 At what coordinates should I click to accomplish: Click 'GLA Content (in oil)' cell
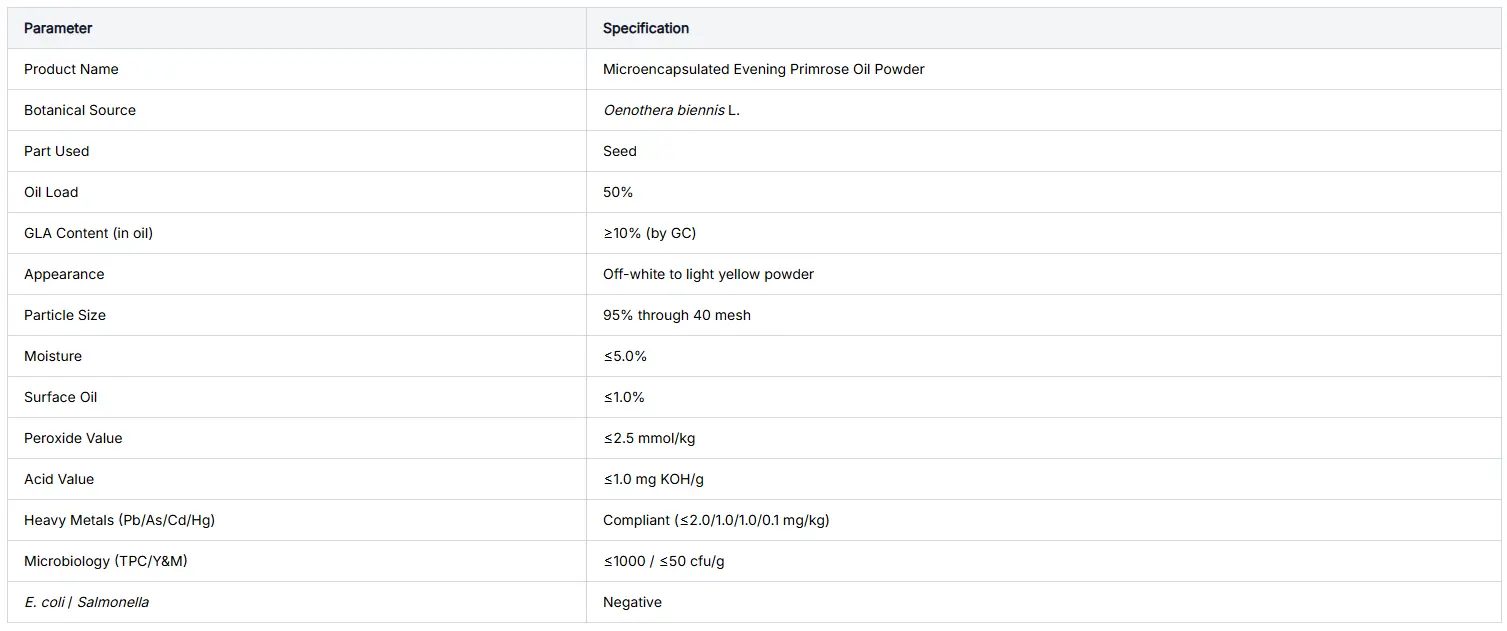tap(297, 233)
